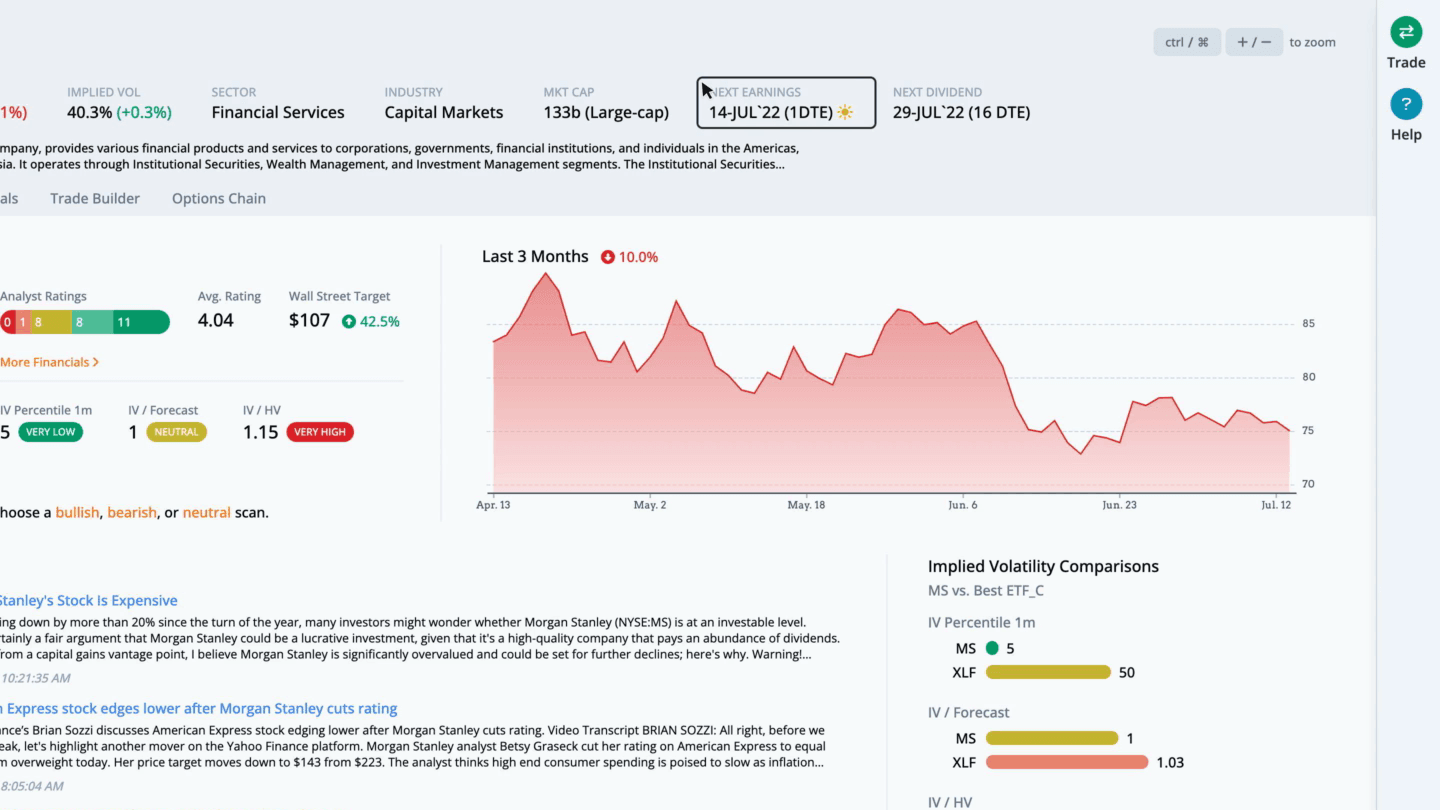Open American Express edges lower headline
This screenshot has height=810, width=1440.
[x=199, y=708]
